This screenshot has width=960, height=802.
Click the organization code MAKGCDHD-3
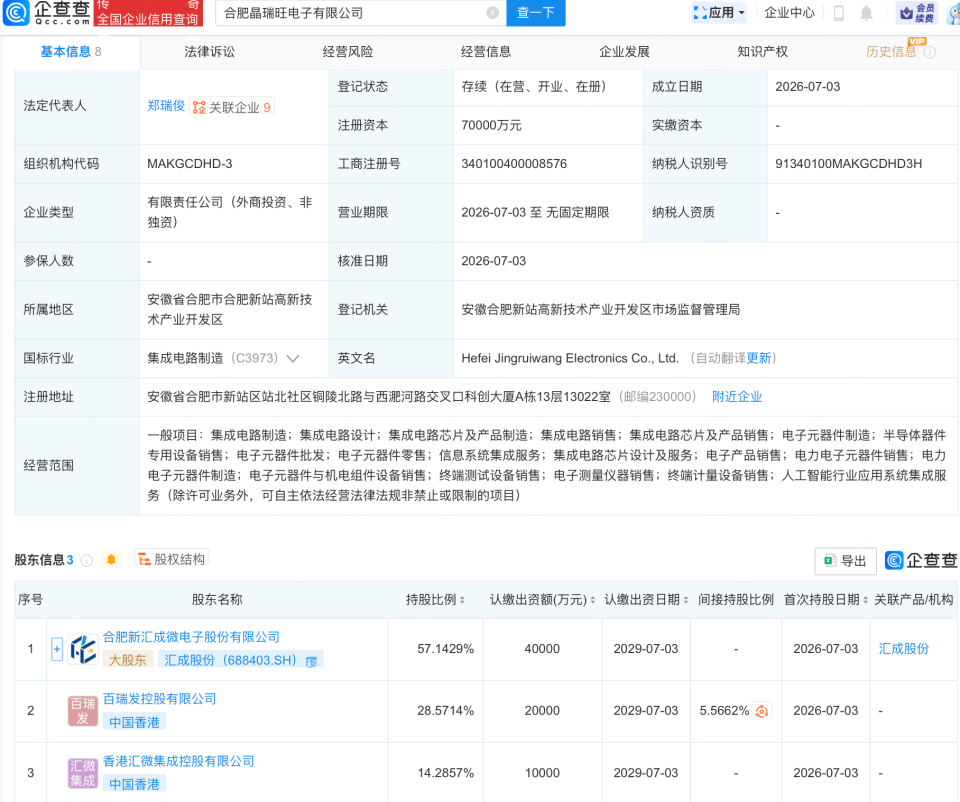pos(190,163)
